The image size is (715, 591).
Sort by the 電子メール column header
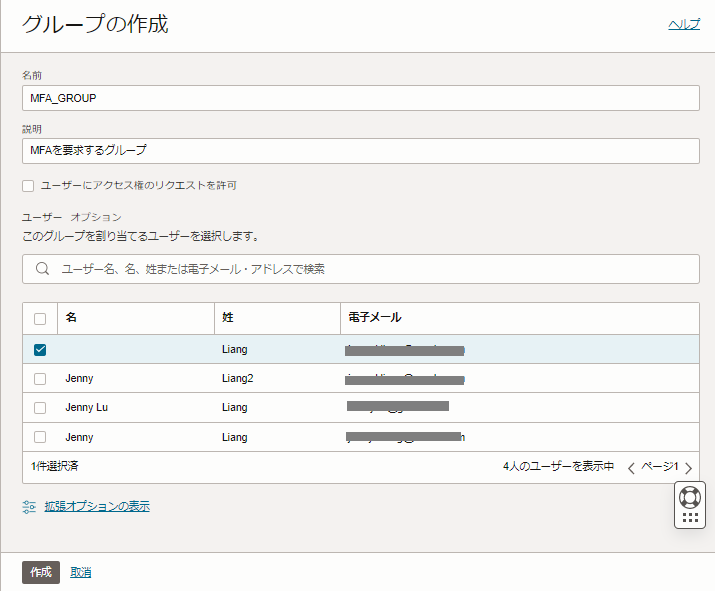pos(375,317)
